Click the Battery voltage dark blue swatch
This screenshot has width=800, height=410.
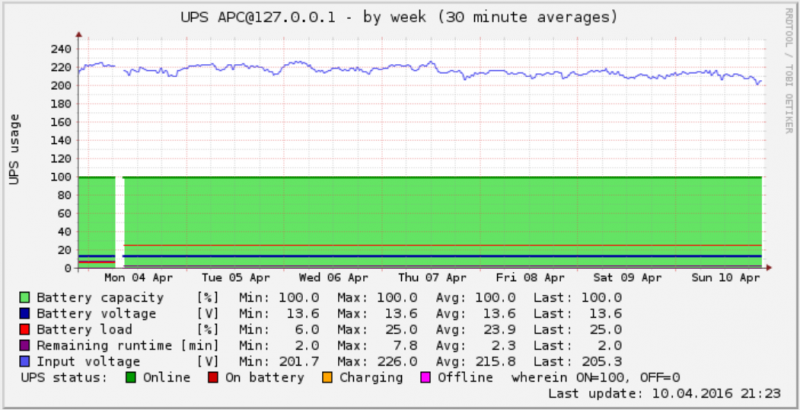(25, 313)
